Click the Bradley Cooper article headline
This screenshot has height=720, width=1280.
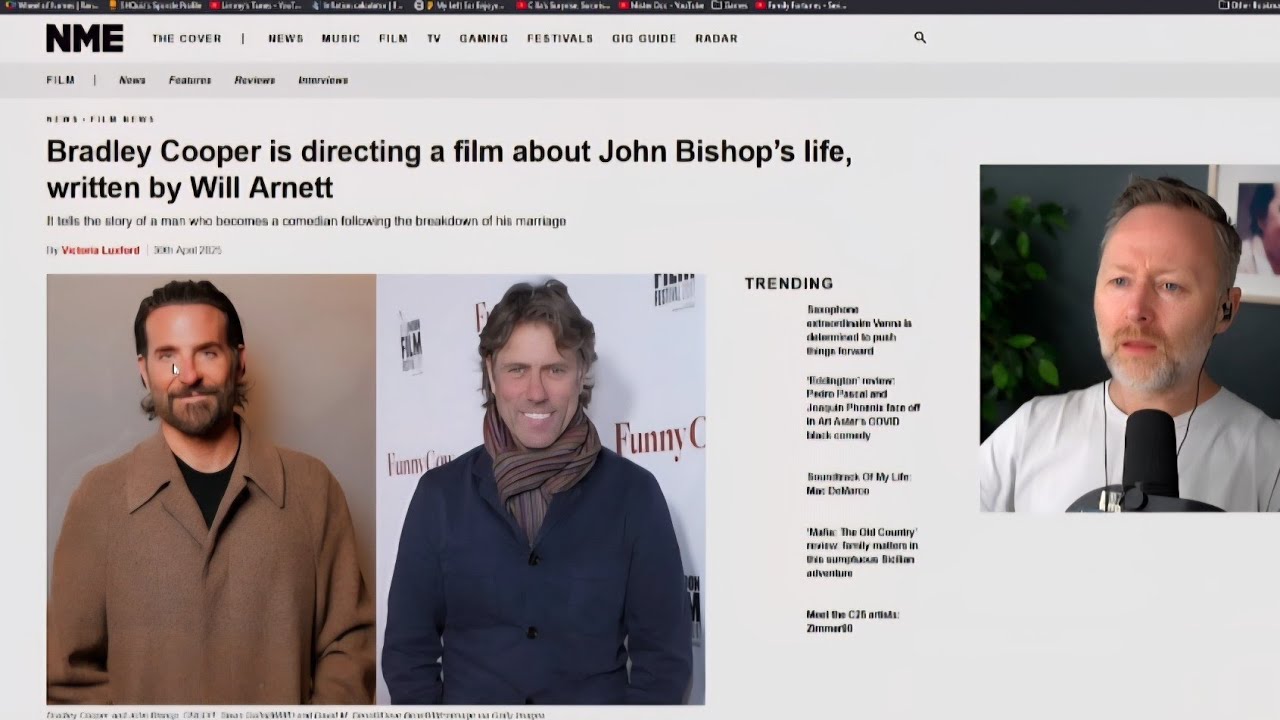[x=449, y=169]
